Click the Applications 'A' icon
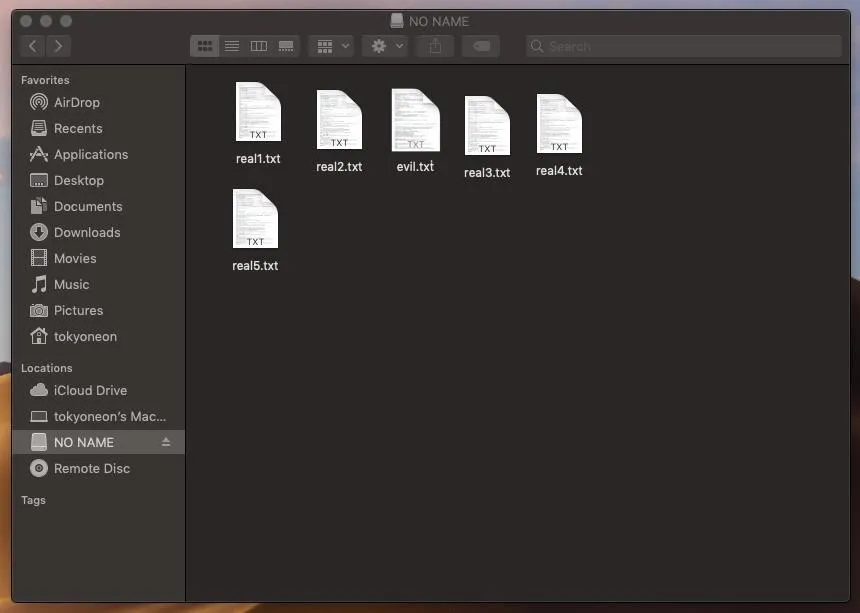Viewport: 860px width, 613px height. tap(39, 154)
